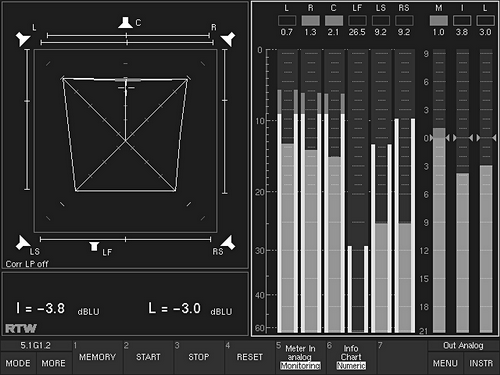Toggle softkey 5 Meter In analog Monitoring
500x375 pixels.
pos(300,357)
